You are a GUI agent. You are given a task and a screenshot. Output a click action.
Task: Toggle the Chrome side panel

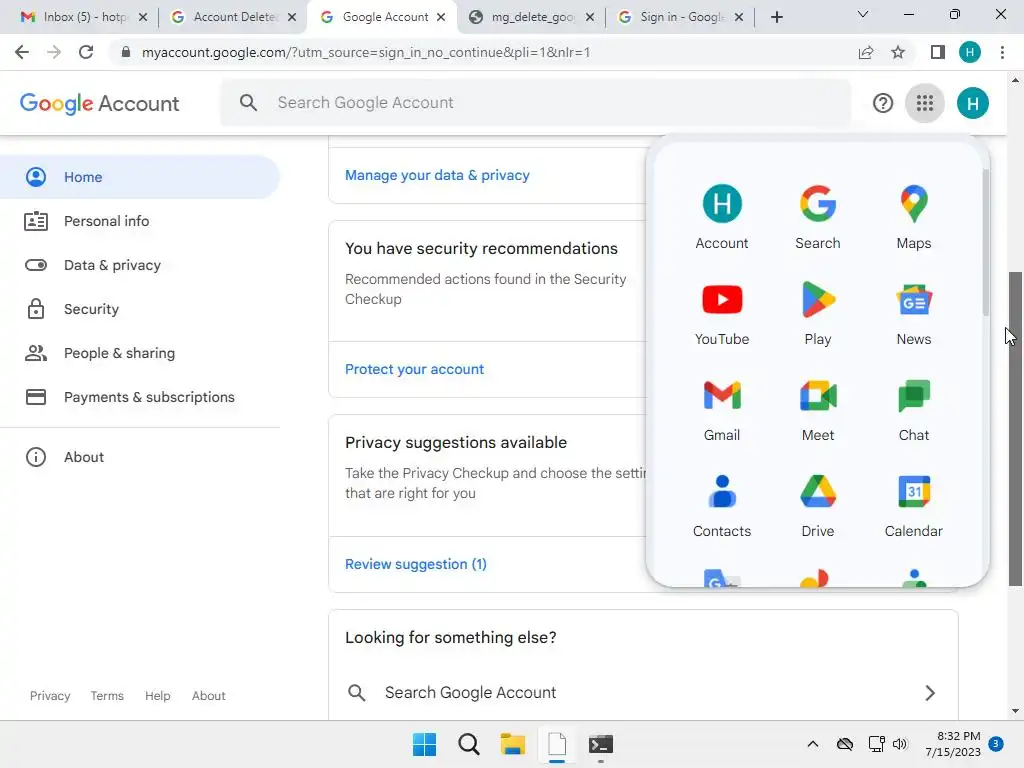(937, 52)
